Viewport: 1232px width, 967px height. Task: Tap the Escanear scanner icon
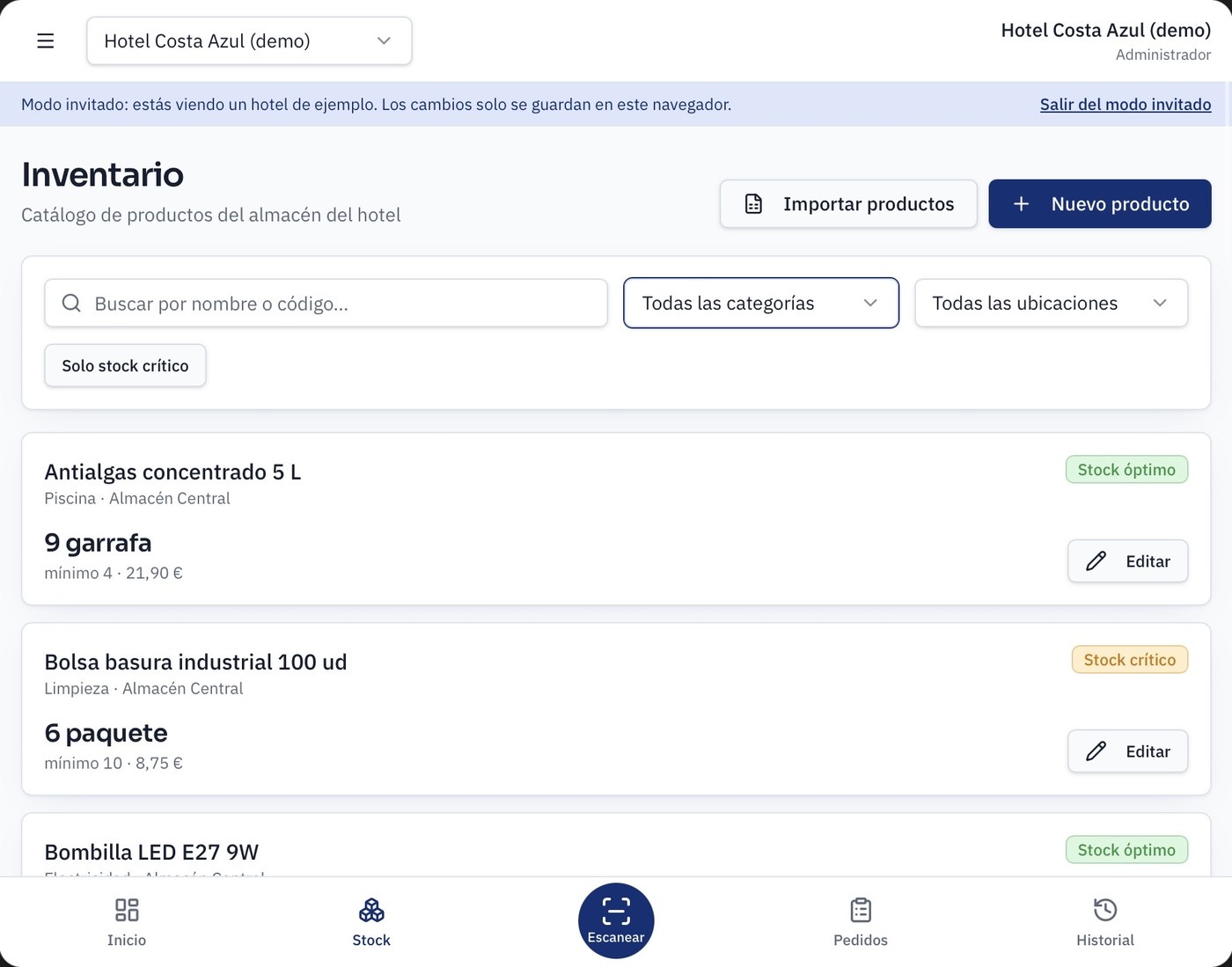[616, 910]
